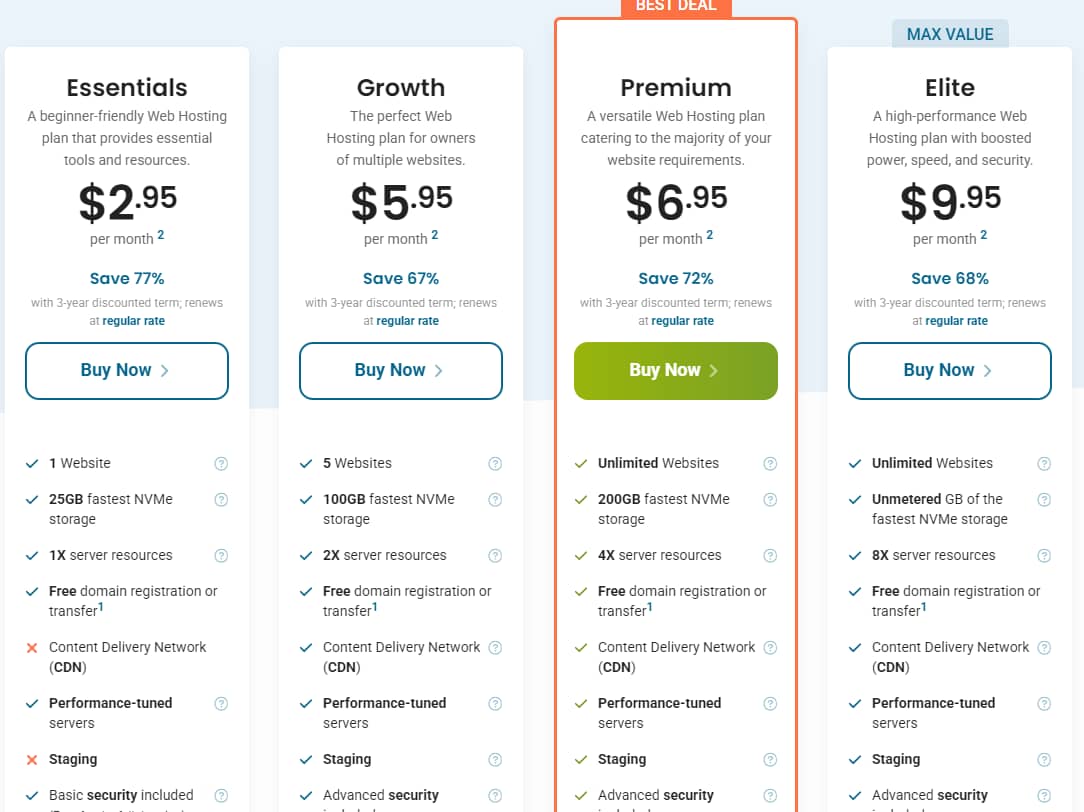Click regular rate link in Premium plan

tap(682, 321)
